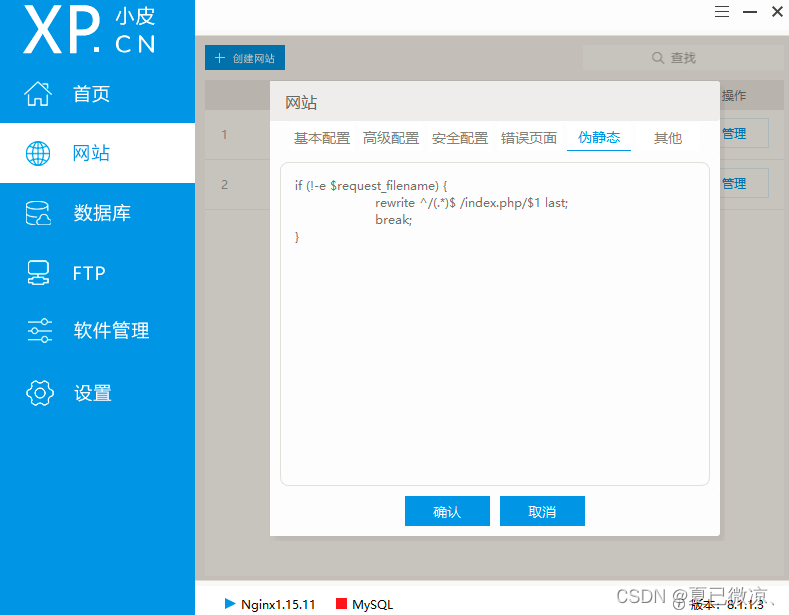Click the 查找 search field
The width and height of the screenshot is (789, 615).
pyautogui.click(x=683, y=58)
